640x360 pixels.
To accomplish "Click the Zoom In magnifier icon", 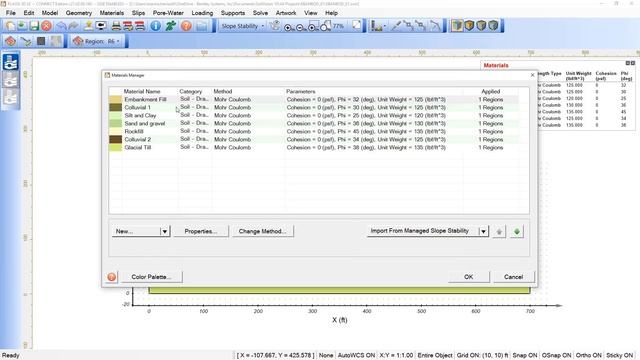I will click(x=288, y=27).
